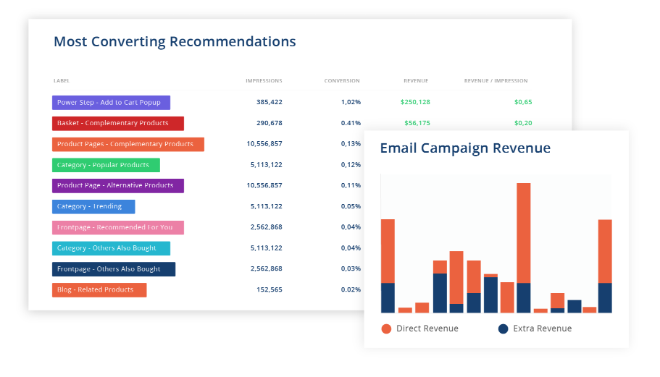Screen dimensions: 660x377
Task: Click the Power Step - Add to Cart Popup label
Action: [111, 102]
